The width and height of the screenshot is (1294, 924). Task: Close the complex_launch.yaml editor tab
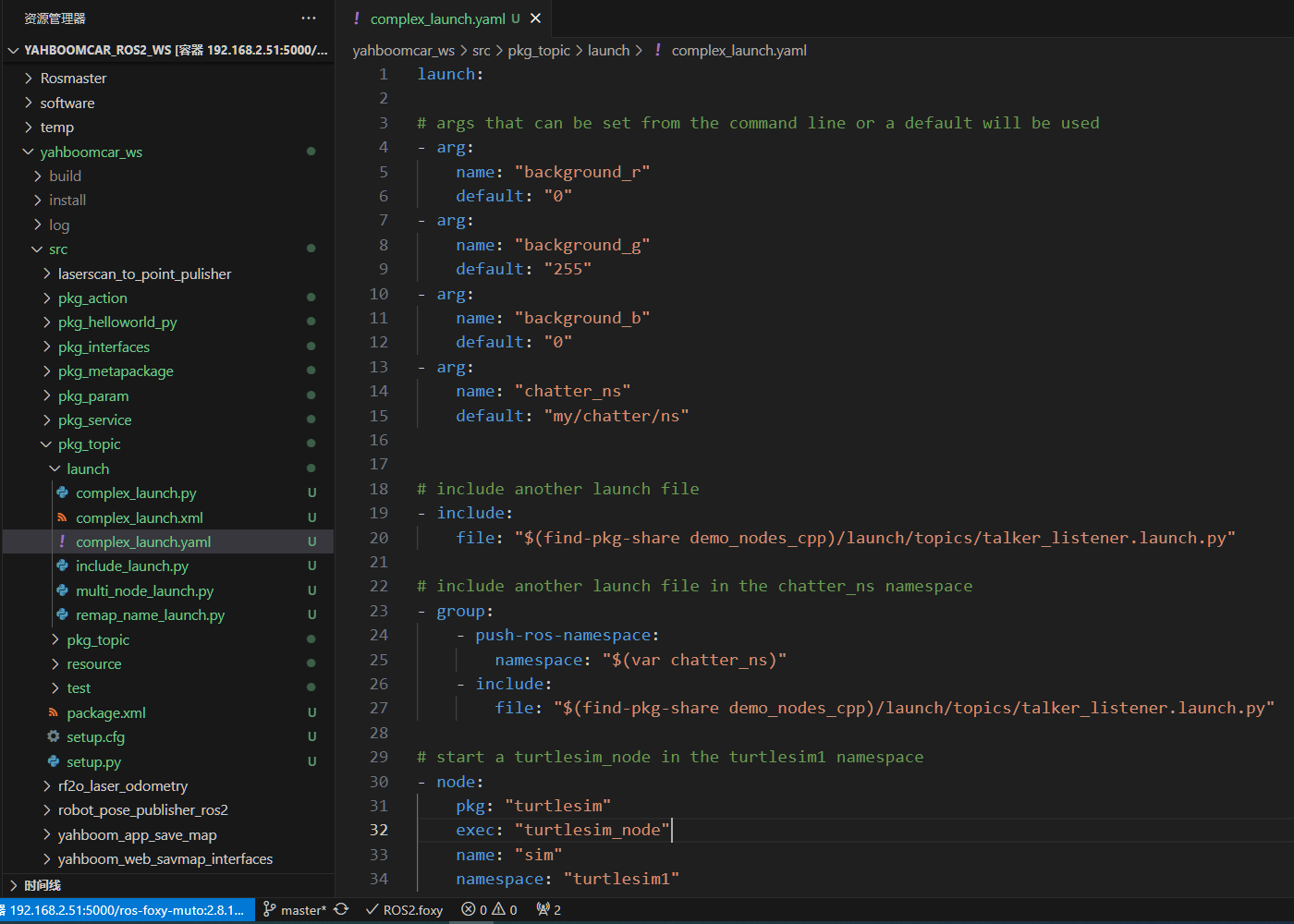coord(535,18)
